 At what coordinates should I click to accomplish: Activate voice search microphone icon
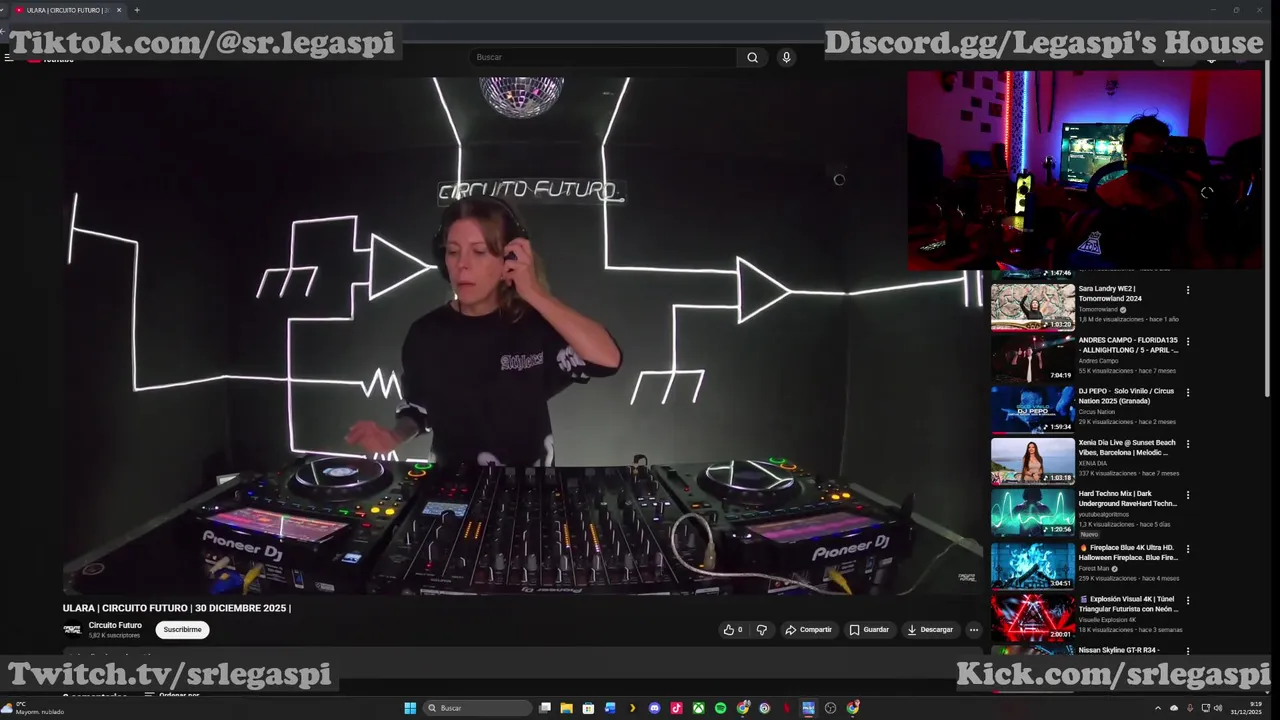[x=786, y=57]
